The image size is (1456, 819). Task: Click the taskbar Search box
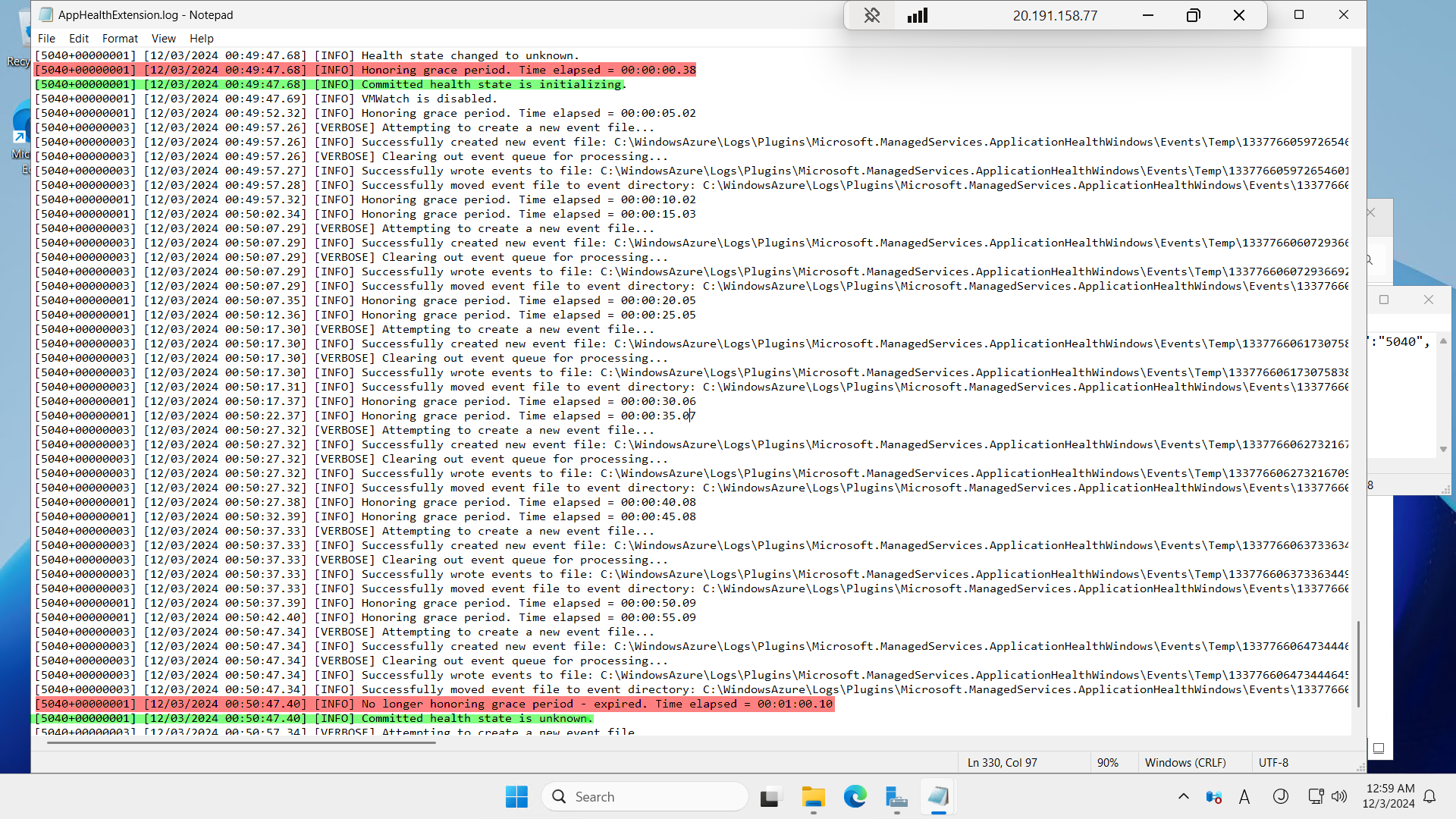coord(645,796)
